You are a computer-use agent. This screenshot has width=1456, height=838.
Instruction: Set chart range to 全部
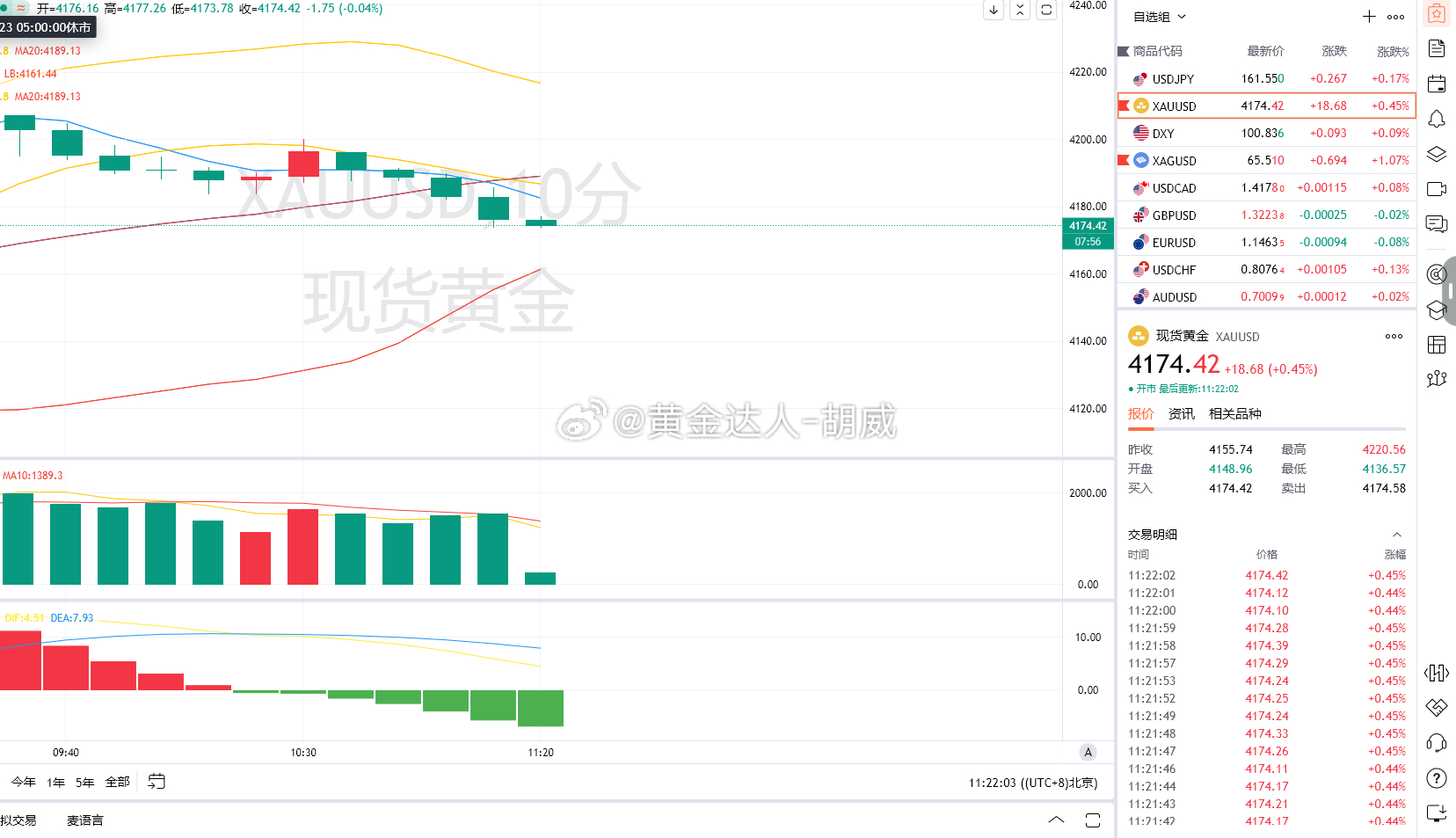[118, 782]
